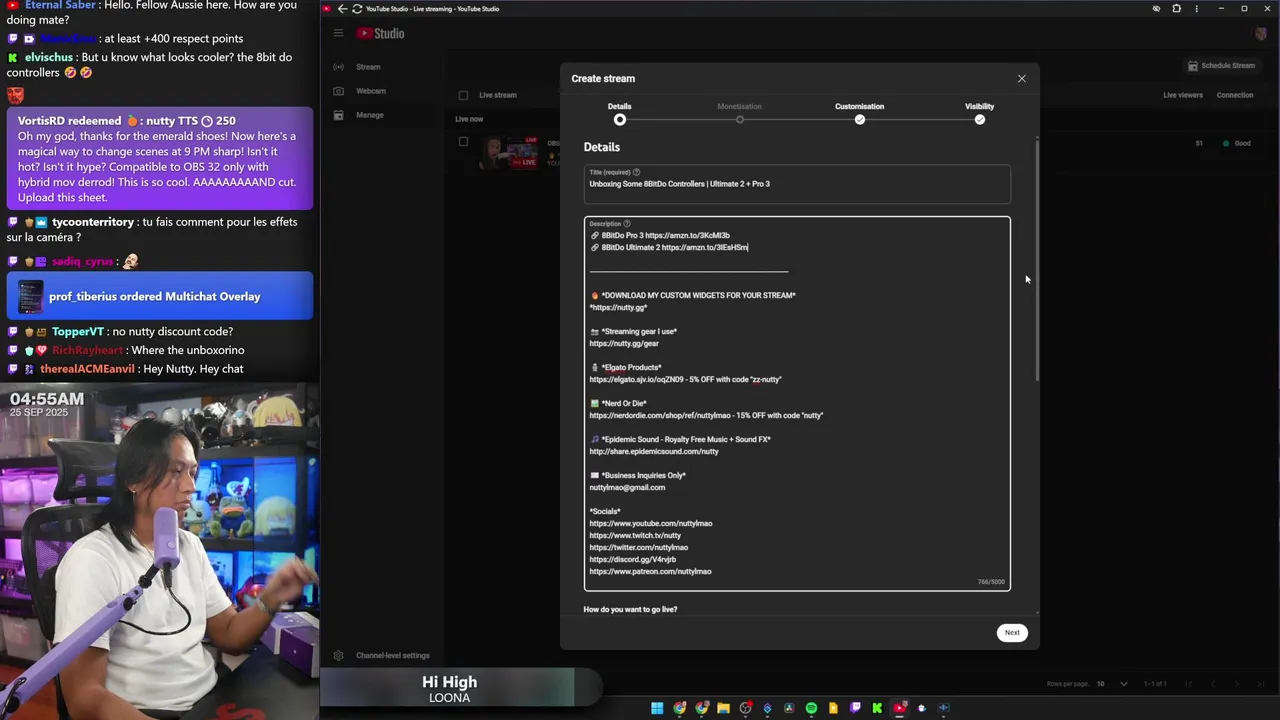
Task: Click inside the Description text area
Action: click(x=797, y=403)
